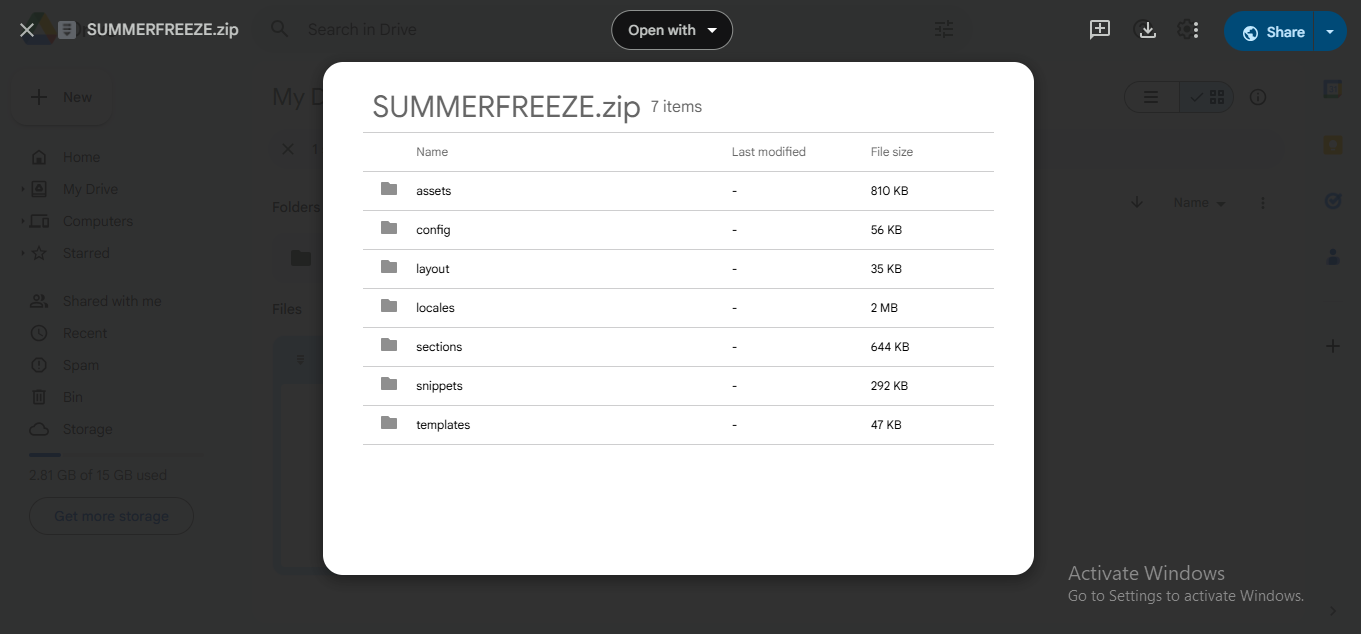The height and width of the screenshot is (634, 1361).
Task: Click the Share button
Action: click(x=1273, y=32)
